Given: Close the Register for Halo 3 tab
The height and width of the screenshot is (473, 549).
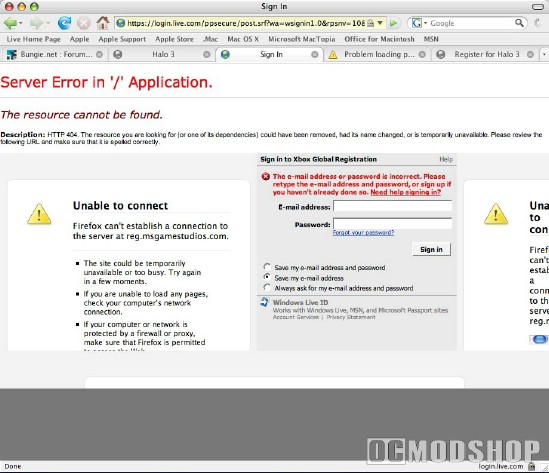Looking at the screenshot, I should click(530, 55).
